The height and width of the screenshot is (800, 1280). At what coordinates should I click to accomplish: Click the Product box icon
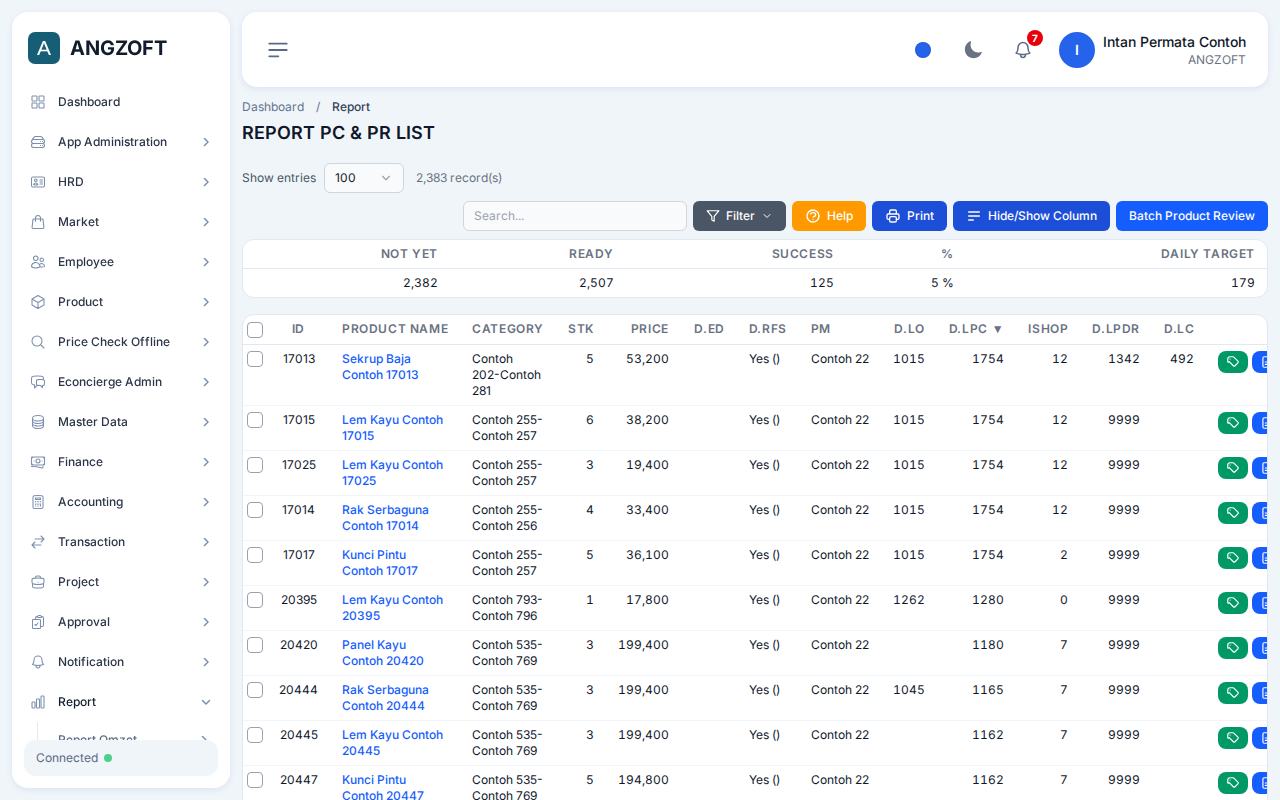pyautogui.click(x=38, y=302)
